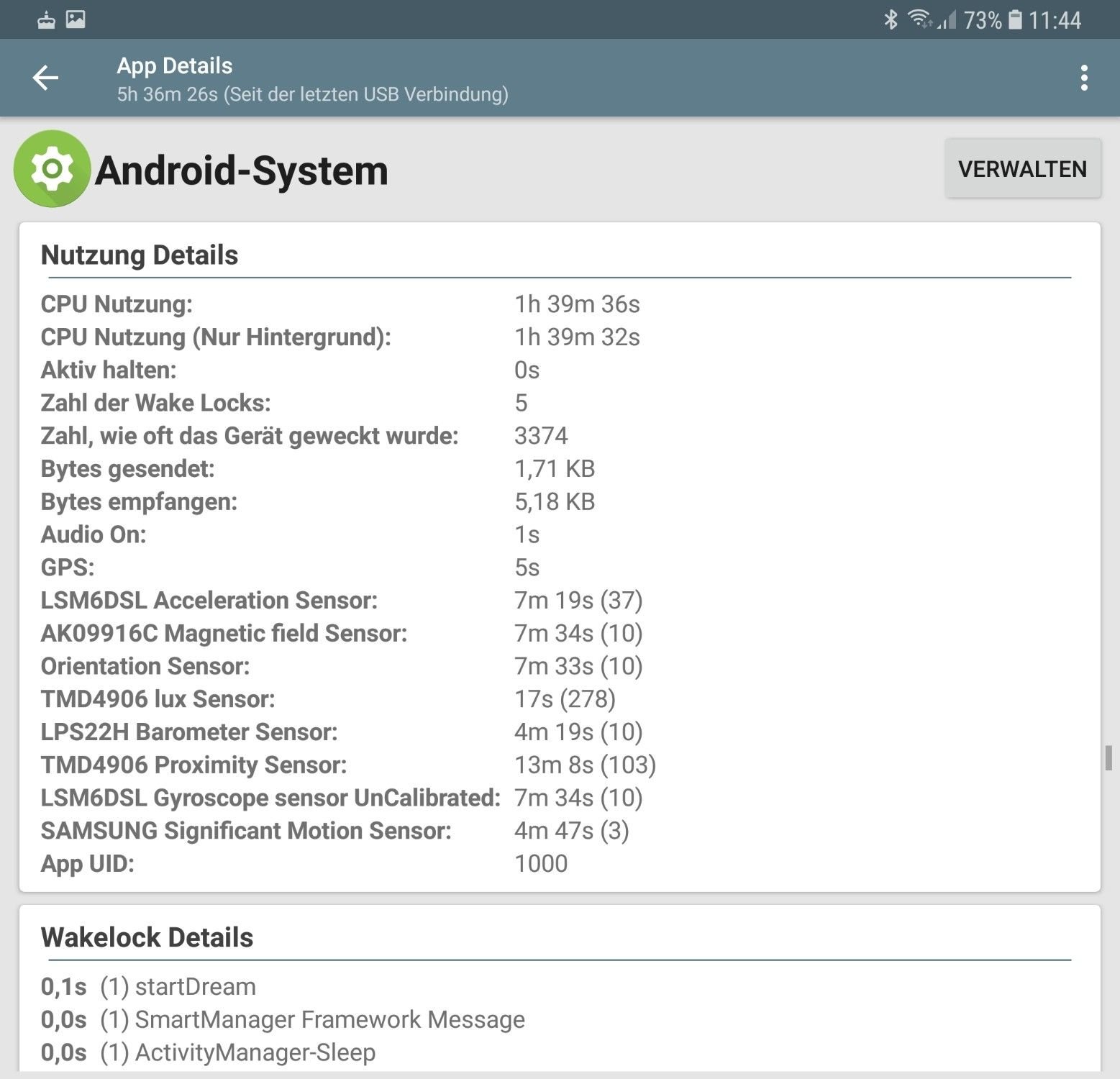Tap the birthday cake notification icon
Image resolution: width=1120 pixels, height=1079 pixels.
tap(46, 19)
